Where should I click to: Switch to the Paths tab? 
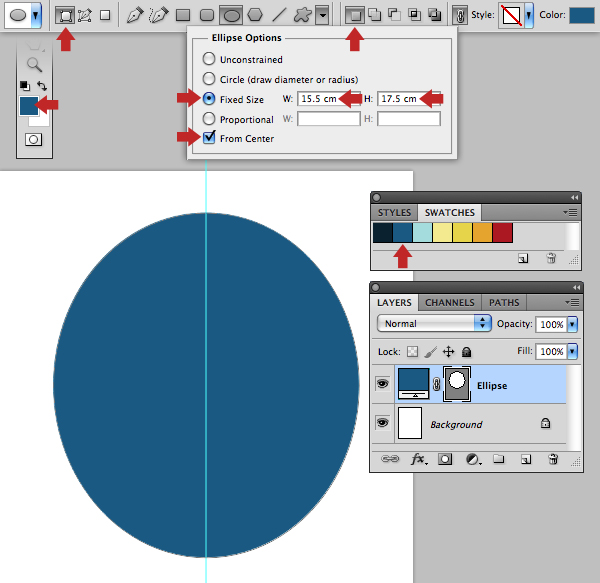[504, 303]
